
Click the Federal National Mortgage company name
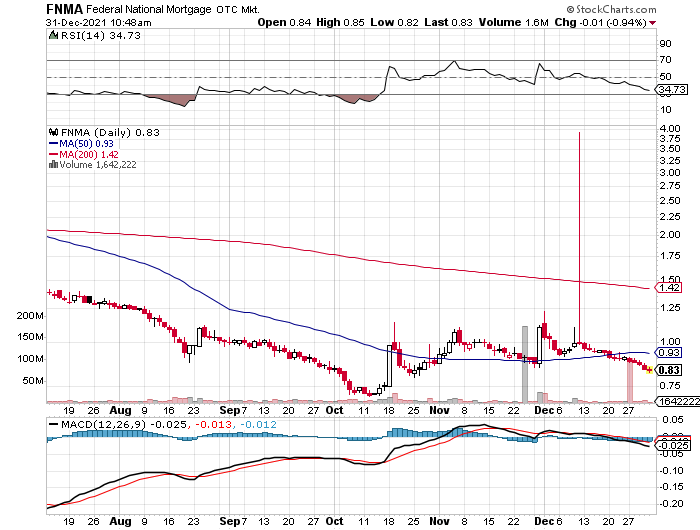pos(149,9)
